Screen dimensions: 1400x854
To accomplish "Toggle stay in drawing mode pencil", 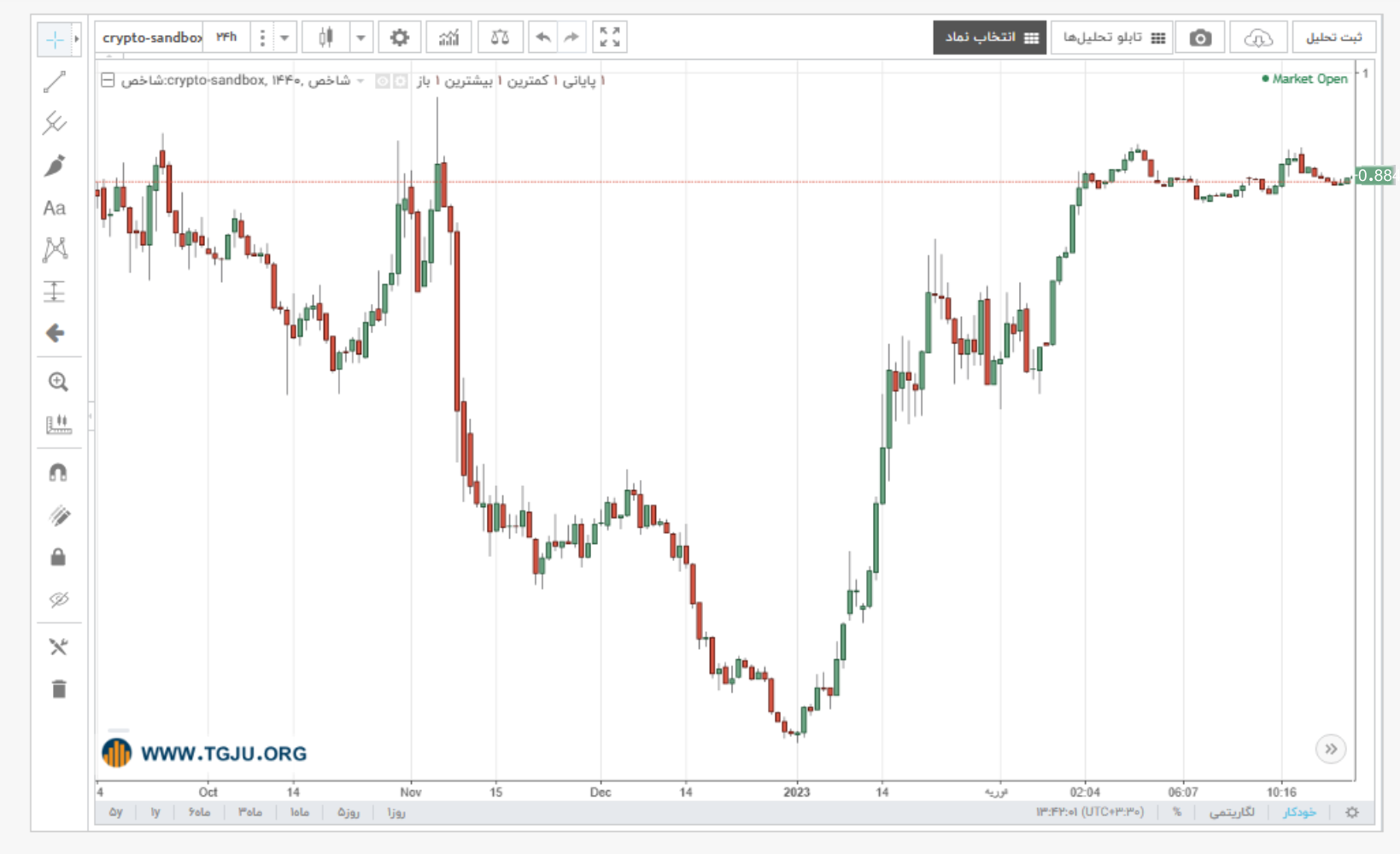I will [x=58, y=515].
